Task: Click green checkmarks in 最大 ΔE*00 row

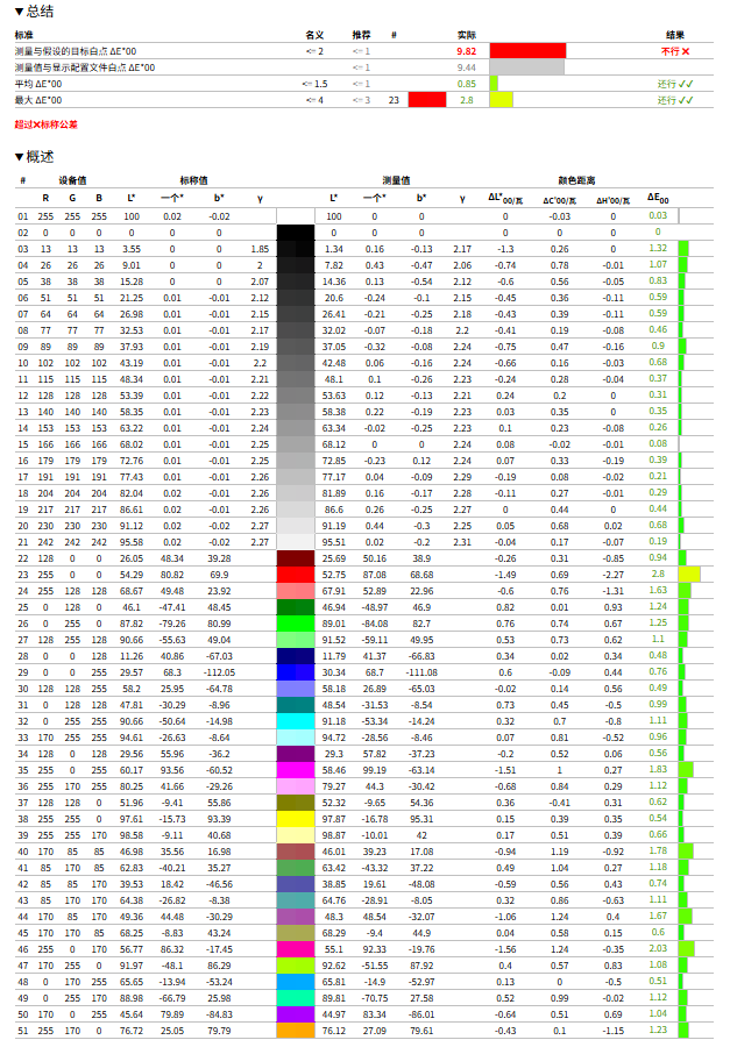Action: (685, 100)
